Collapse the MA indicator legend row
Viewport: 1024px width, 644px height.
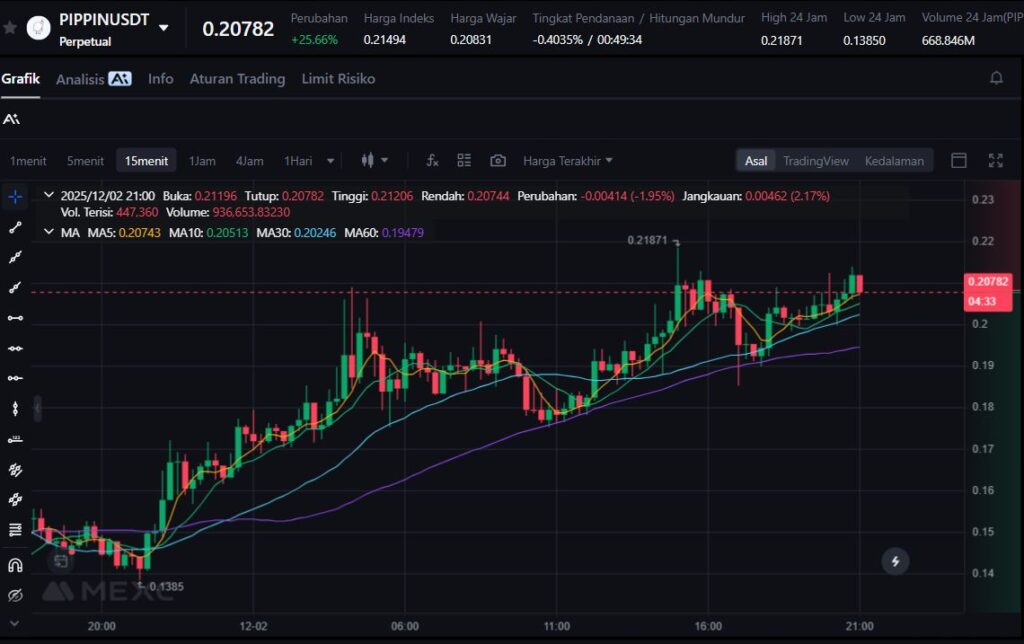coord(50,232)
